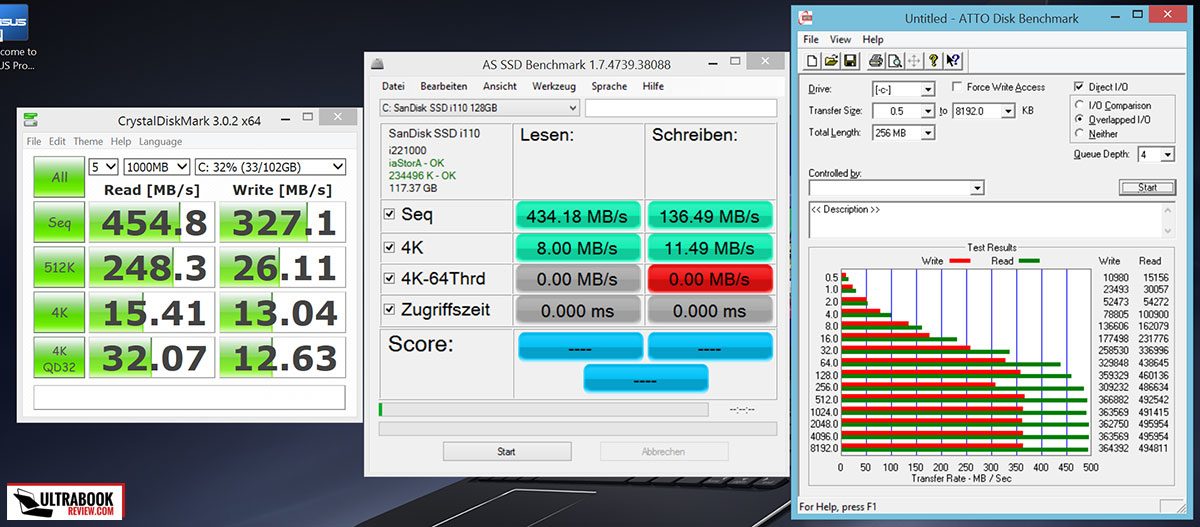Viewport: 1200px width, 527px height.
Task: Open the Theme menu in CrystalDiskMark
Action: point(88,142)
